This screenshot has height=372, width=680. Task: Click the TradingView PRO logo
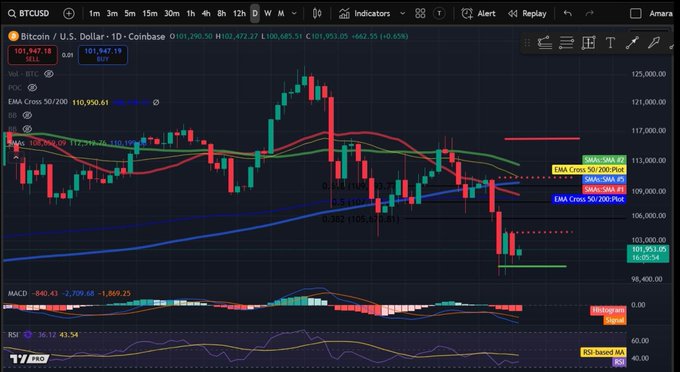(x=30, y=359)
